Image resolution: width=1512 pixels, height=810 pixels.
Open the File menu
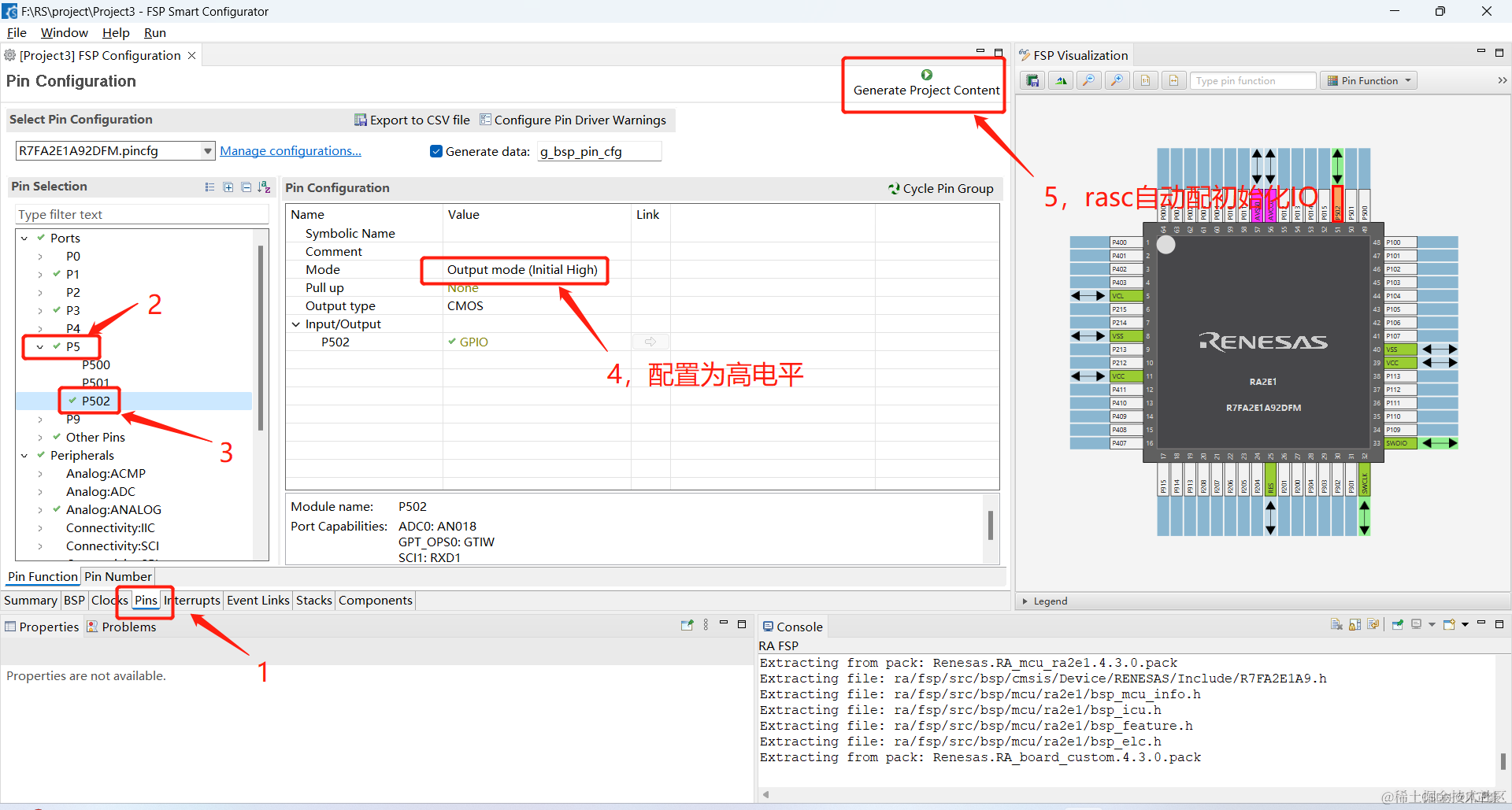coord(17,32)
